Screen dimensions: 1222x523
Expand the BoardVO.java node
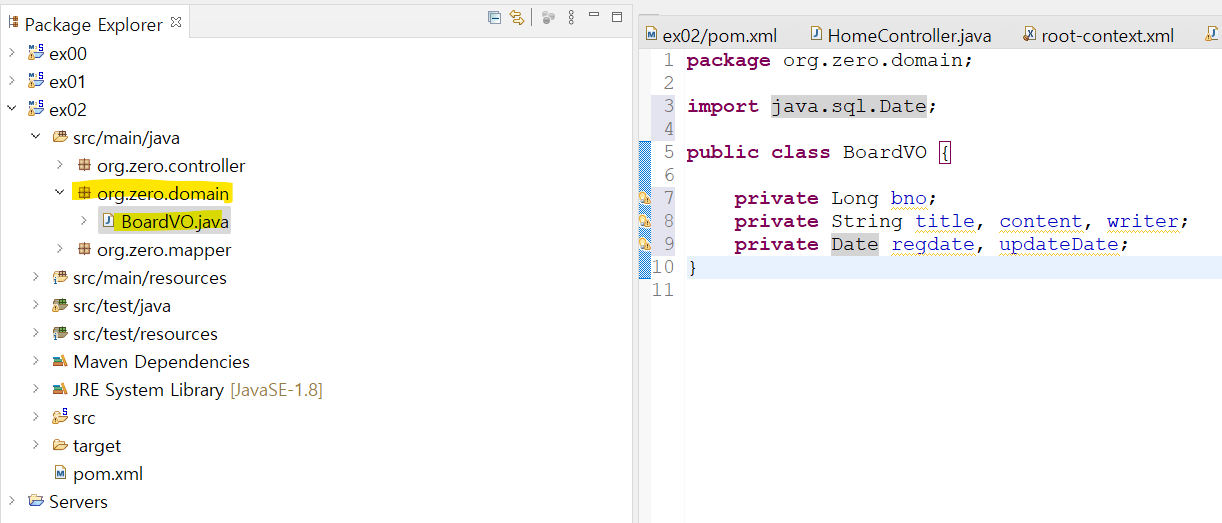click(x=84, y=221)
